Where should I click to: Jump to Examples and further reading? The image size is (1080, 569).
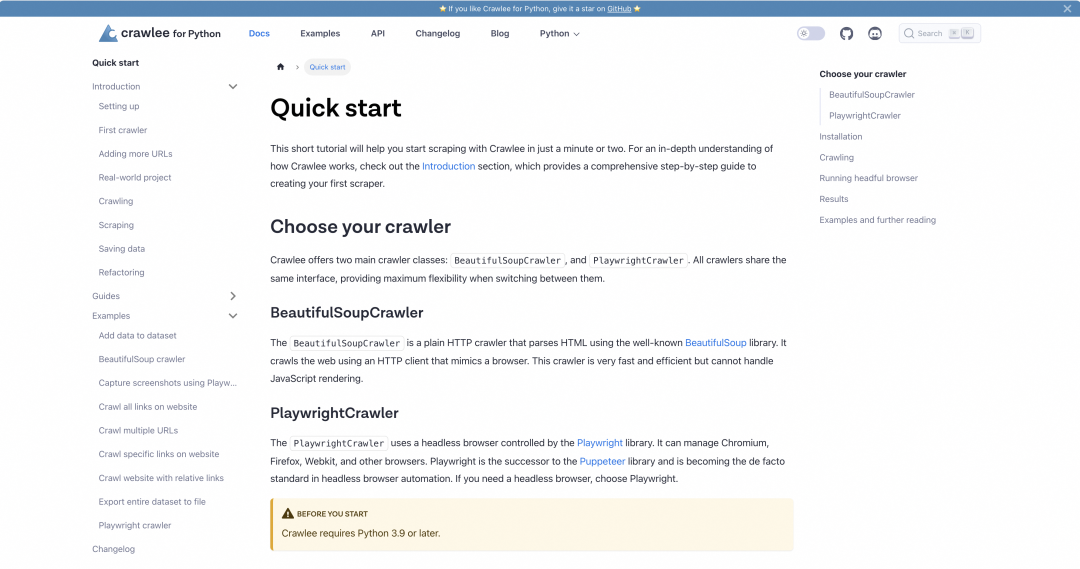click(x=877, y=220)
